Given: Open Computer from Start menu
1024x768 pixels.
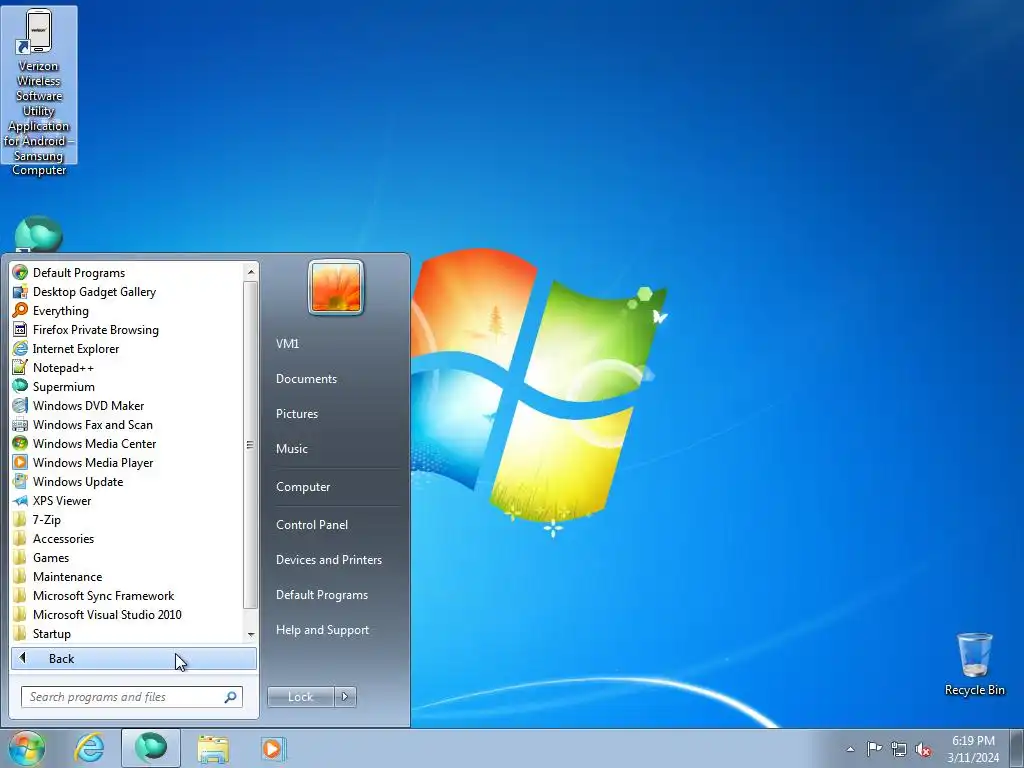Looking at the screenshot, I should [x=303, y=487].
